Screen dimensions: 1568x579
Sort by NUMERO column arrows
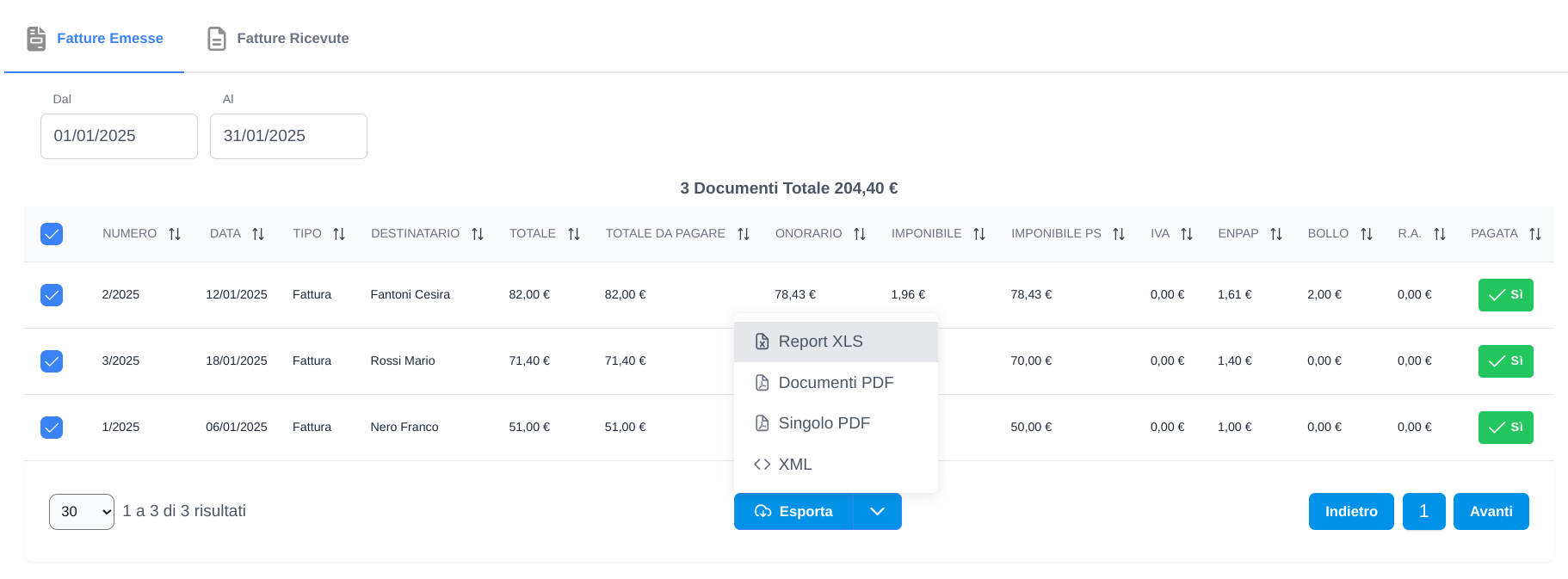tap(175, 234)
